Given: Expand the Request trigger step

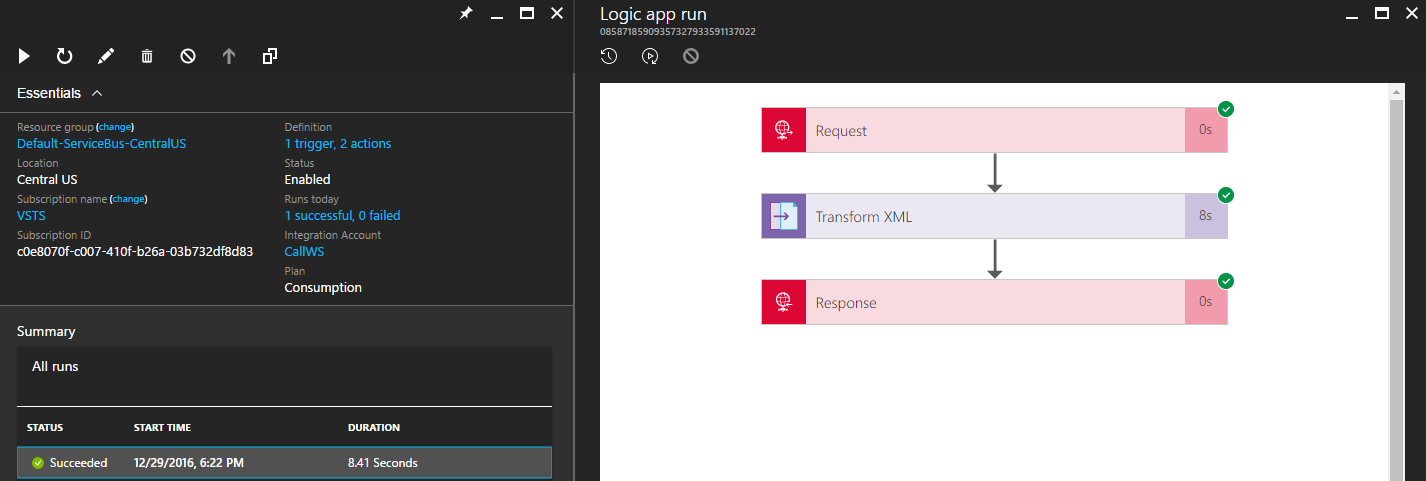Looking at the screenshot, I should (994, 130).
